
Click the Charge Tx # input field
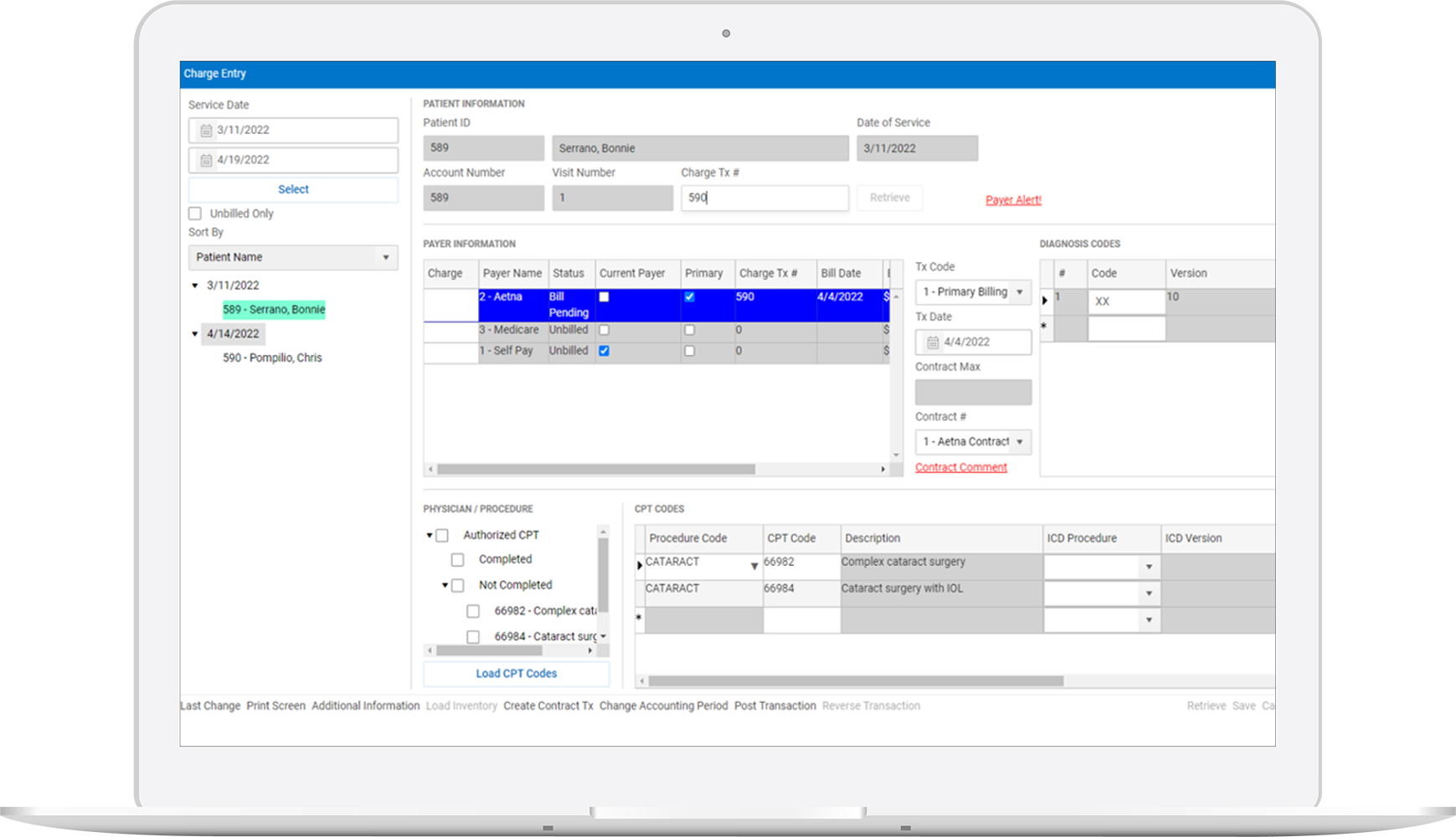click(764, 198)
